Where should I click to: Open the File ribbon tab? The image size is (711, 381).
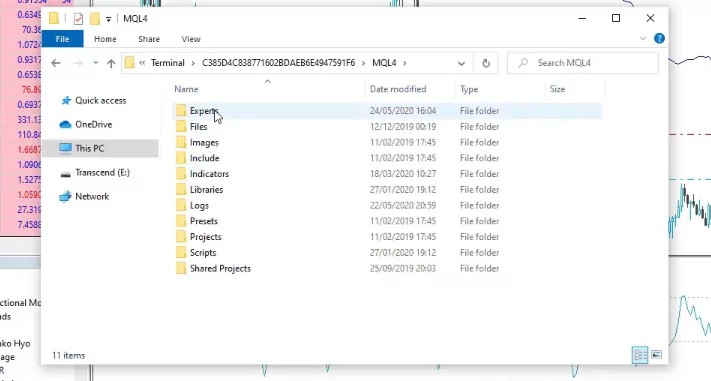pos(63,39)
